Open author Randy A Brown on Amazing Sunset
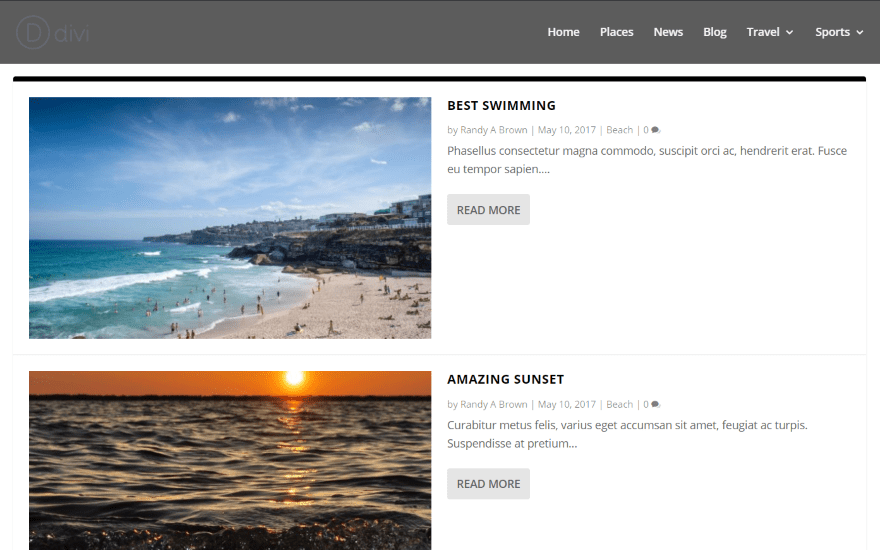Screen dimensions: 880x550 (494, 405)
